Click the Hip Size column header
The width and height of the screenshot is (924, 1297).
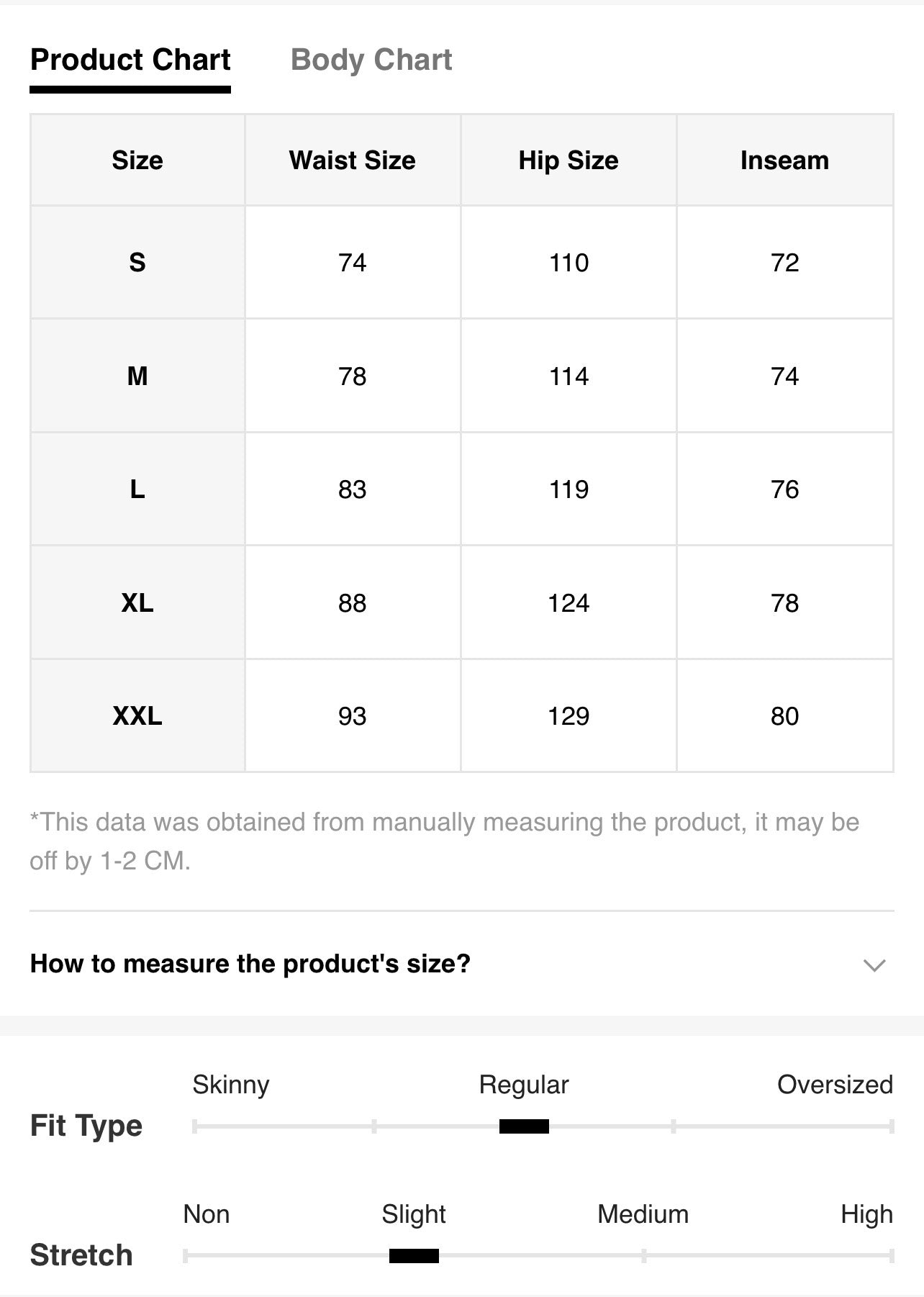(x=569, y=160)
